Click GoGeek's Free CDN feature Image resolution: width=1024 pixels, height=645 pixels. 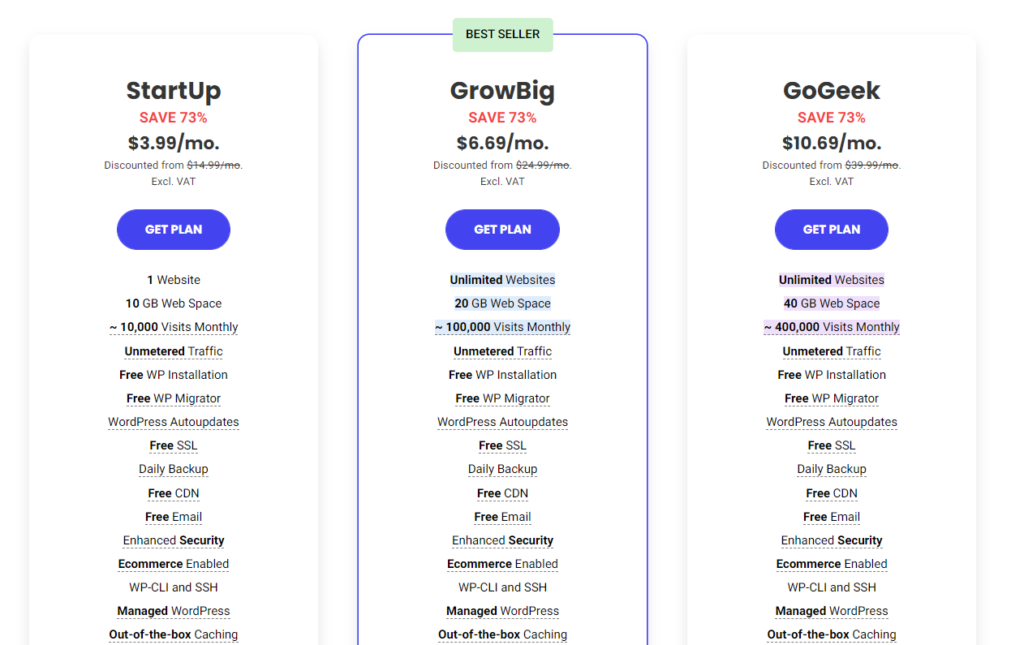tap(831, 493)
